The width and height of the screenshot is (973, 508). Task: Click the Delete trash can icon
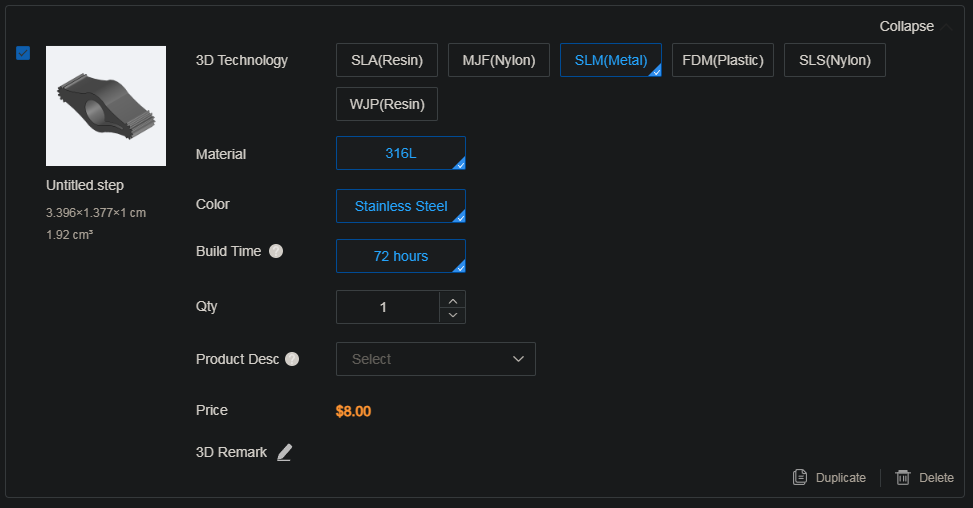pyautogui.click(x=903, y=478)
